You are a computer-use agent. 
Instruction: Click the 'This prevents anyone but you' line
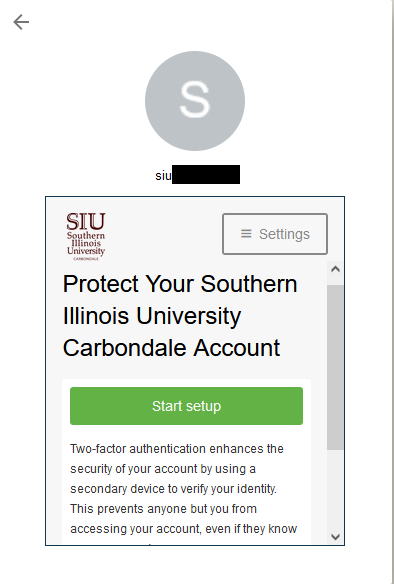point(163,509)
